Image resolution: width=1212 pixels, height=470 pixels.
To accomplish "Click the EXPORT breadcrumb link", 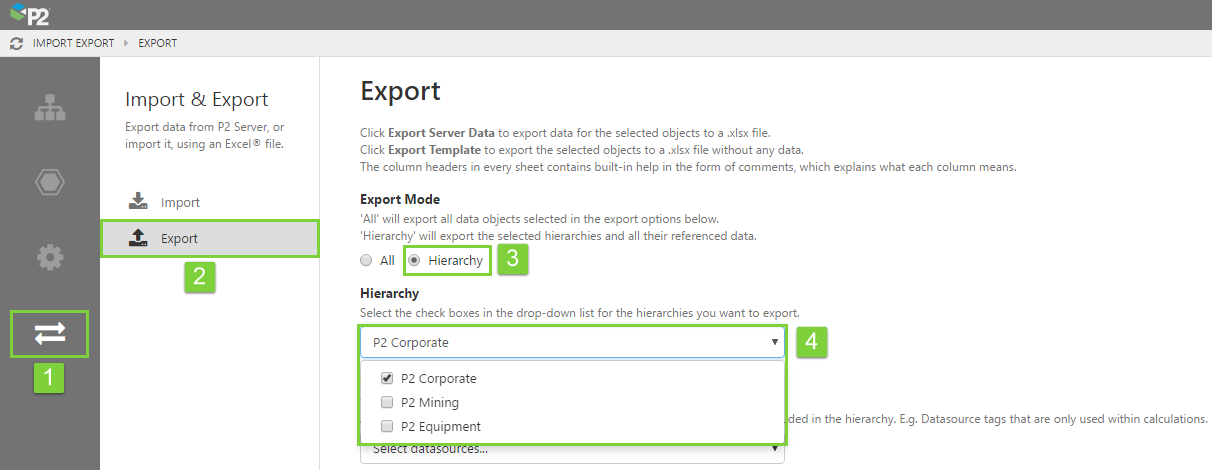I will (157, 44).
